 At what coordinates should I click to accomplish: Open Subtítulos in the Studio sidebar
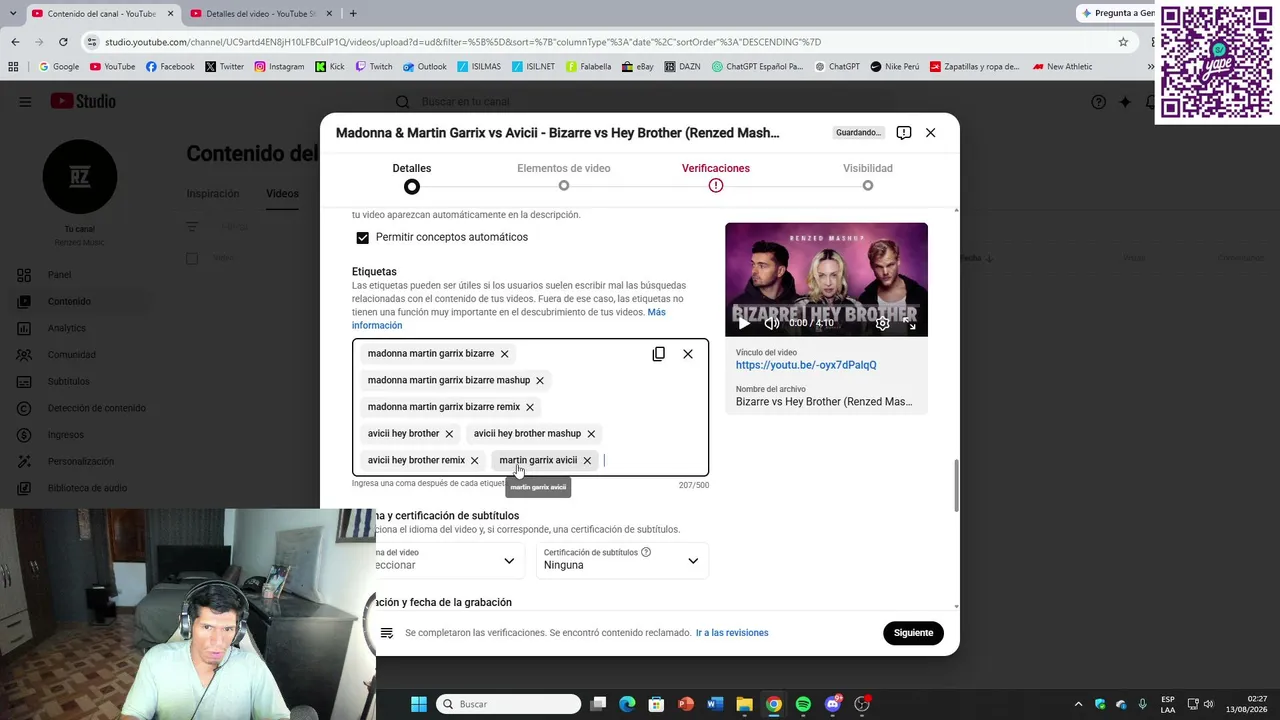pos(68,381)
